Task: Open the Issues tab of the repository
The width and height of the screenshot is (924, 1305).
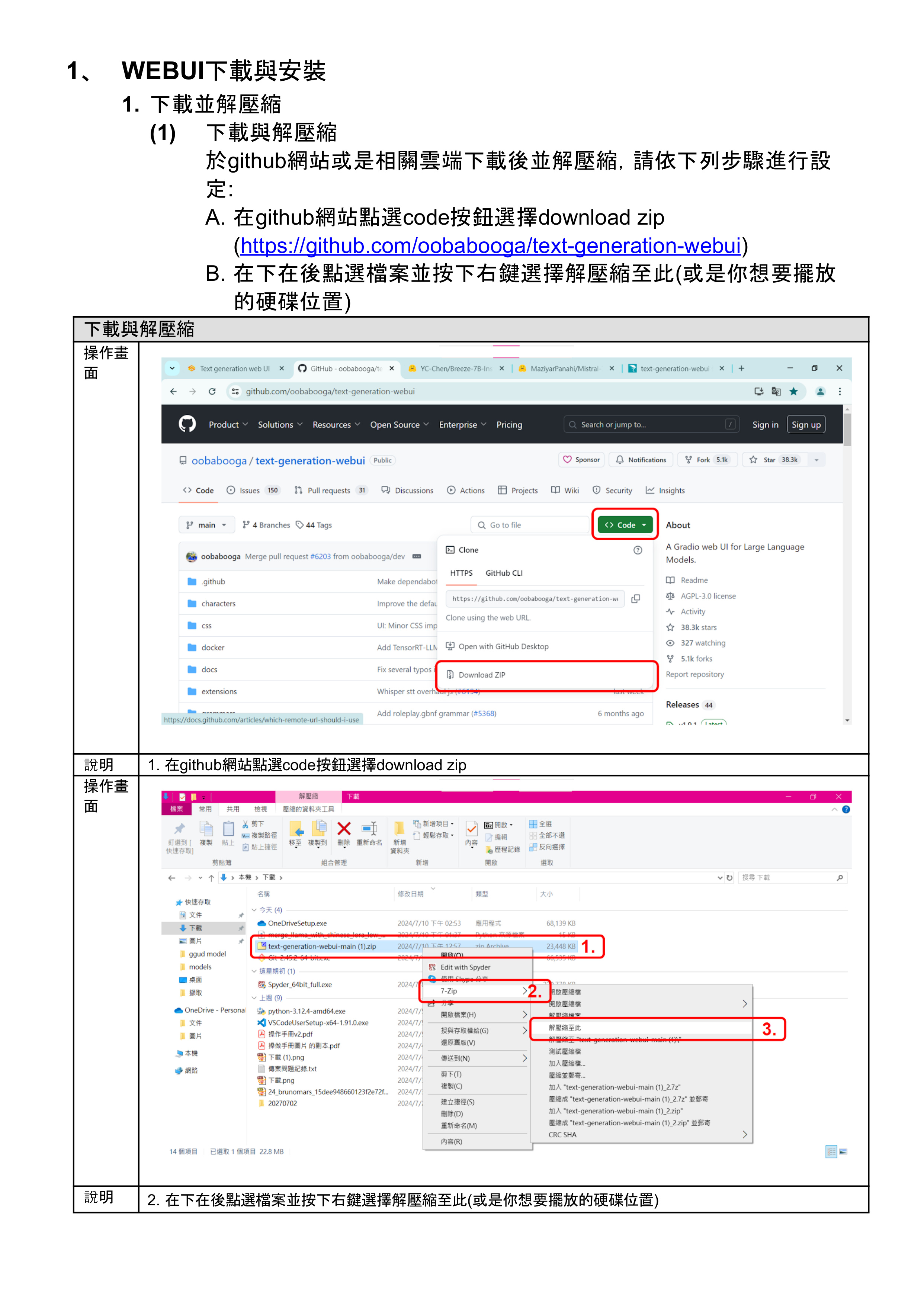Action: 253,491
